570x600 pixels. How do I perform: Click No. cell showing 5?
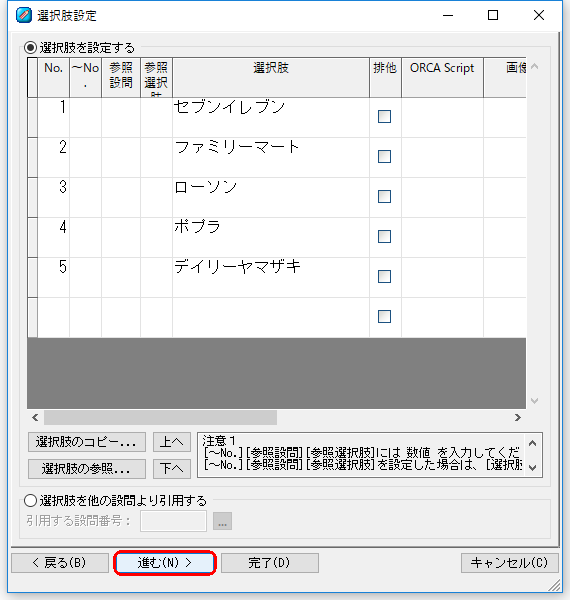pos(53,277)
